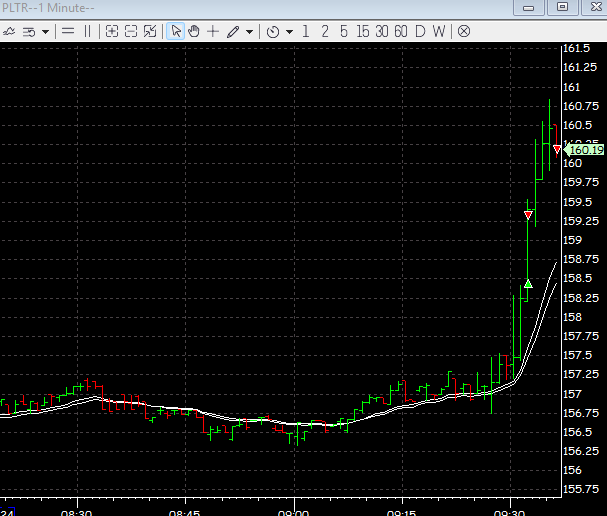Image resolution: width=607 pixels, height=516 pixels.
Task: Reset zoom with the fit-to-window icon
Action: point(150,31)
